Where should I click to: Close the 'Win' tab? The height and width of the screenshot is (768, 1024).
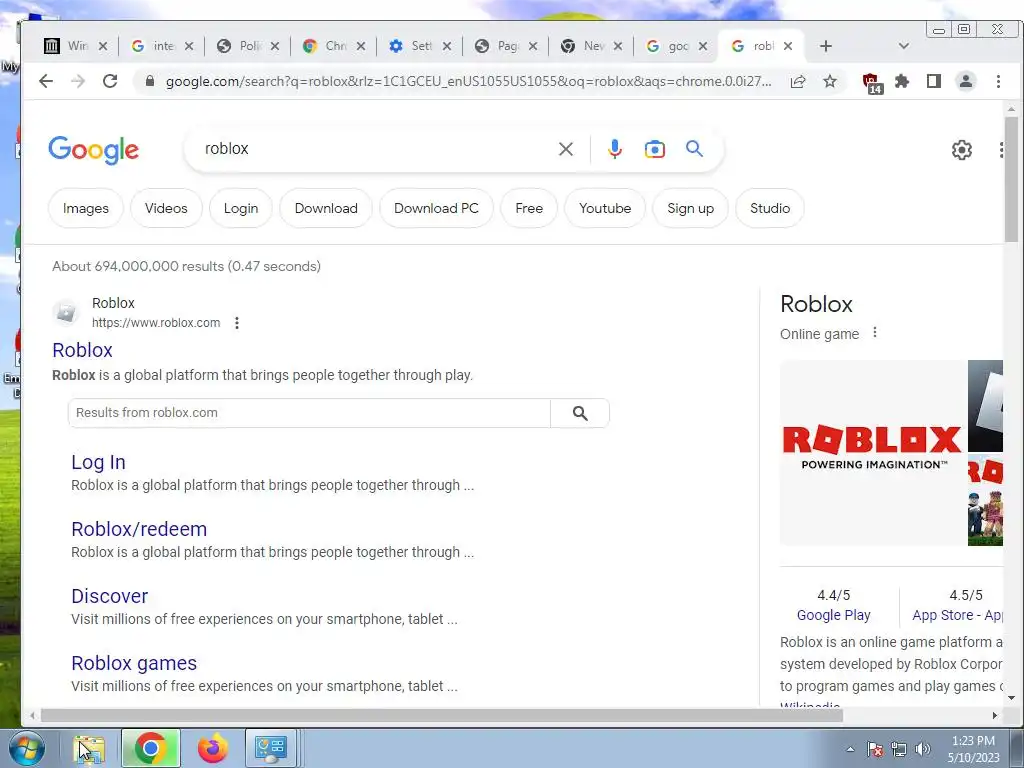coord(103,46)
